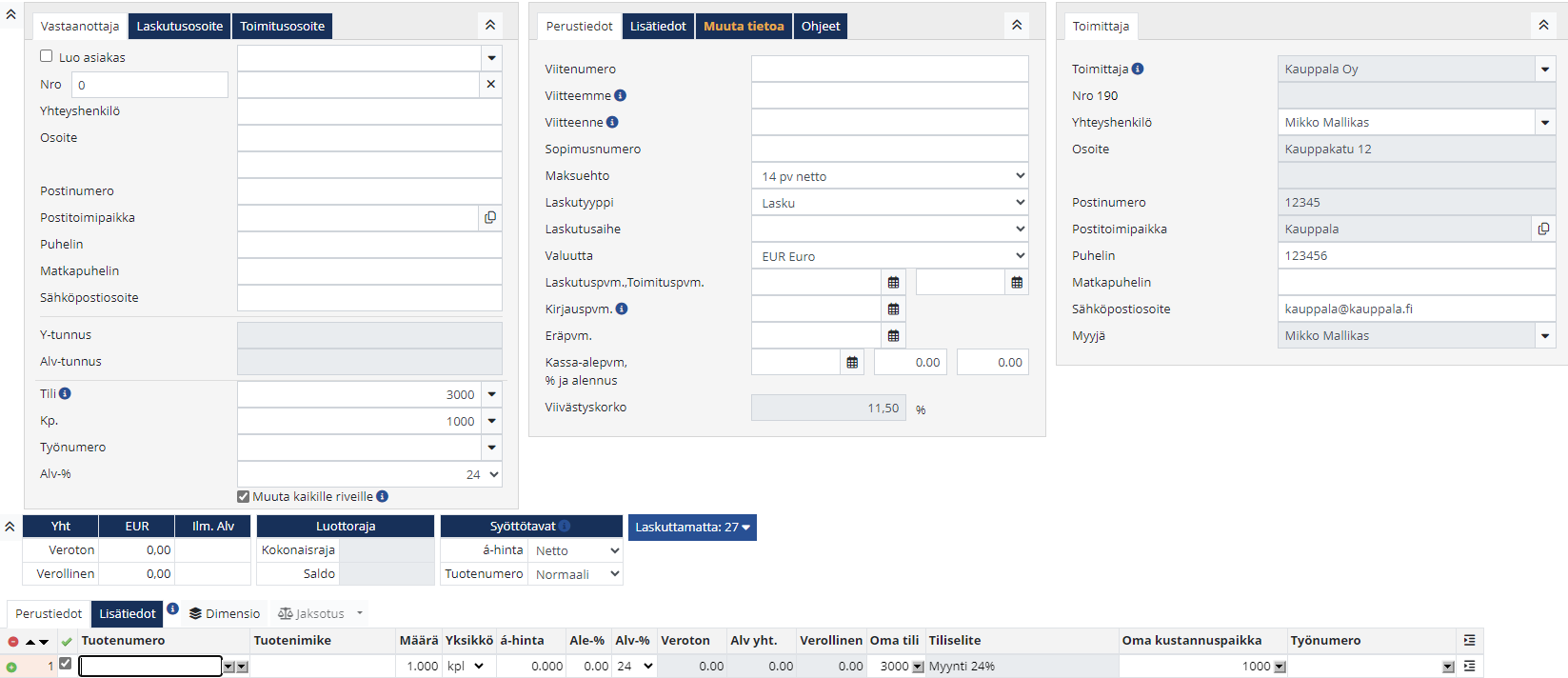
Task: Toggle the row 1 selection checkbox
Action: pos(65,664)
